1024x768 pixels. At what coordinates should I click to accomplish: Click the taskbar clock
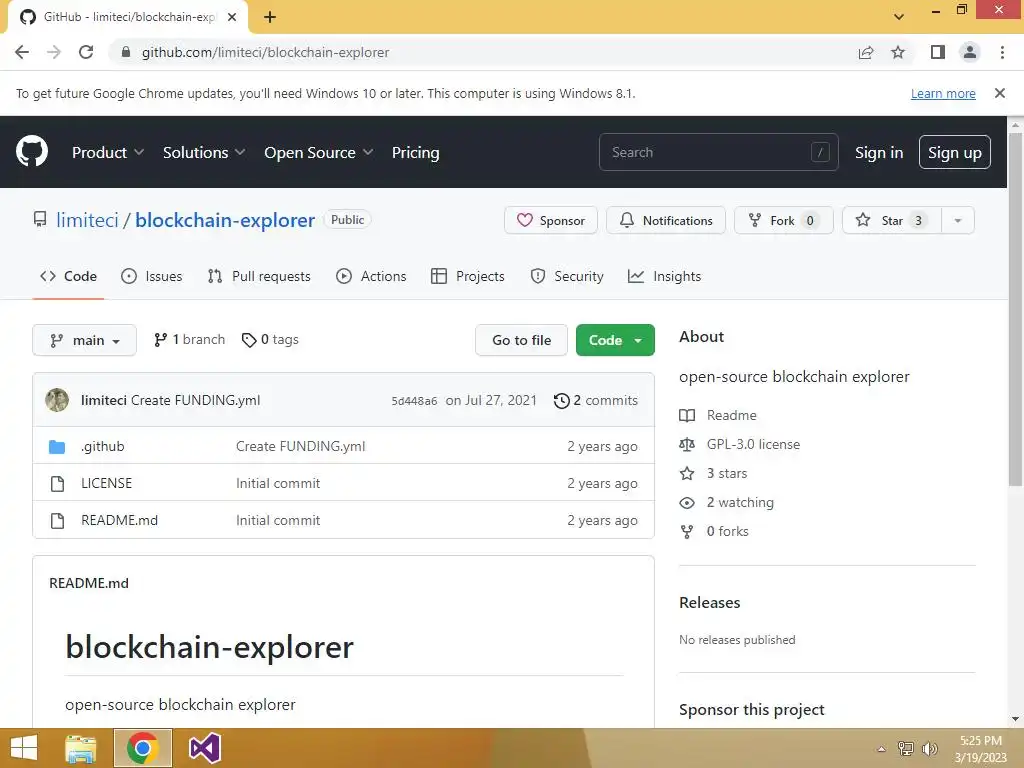980,749
